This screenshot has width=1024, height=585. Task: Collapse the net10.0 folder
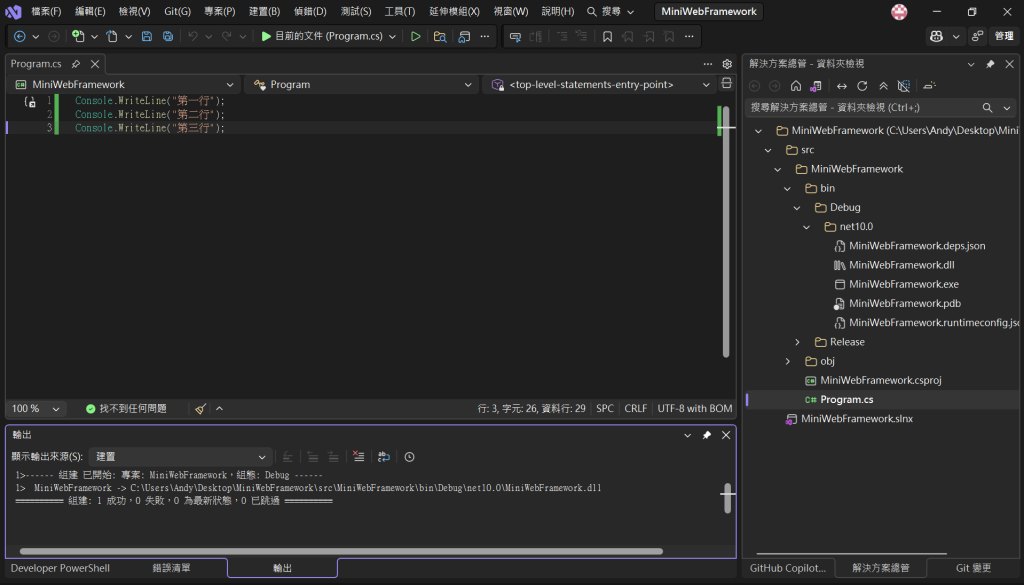point(807,227)
